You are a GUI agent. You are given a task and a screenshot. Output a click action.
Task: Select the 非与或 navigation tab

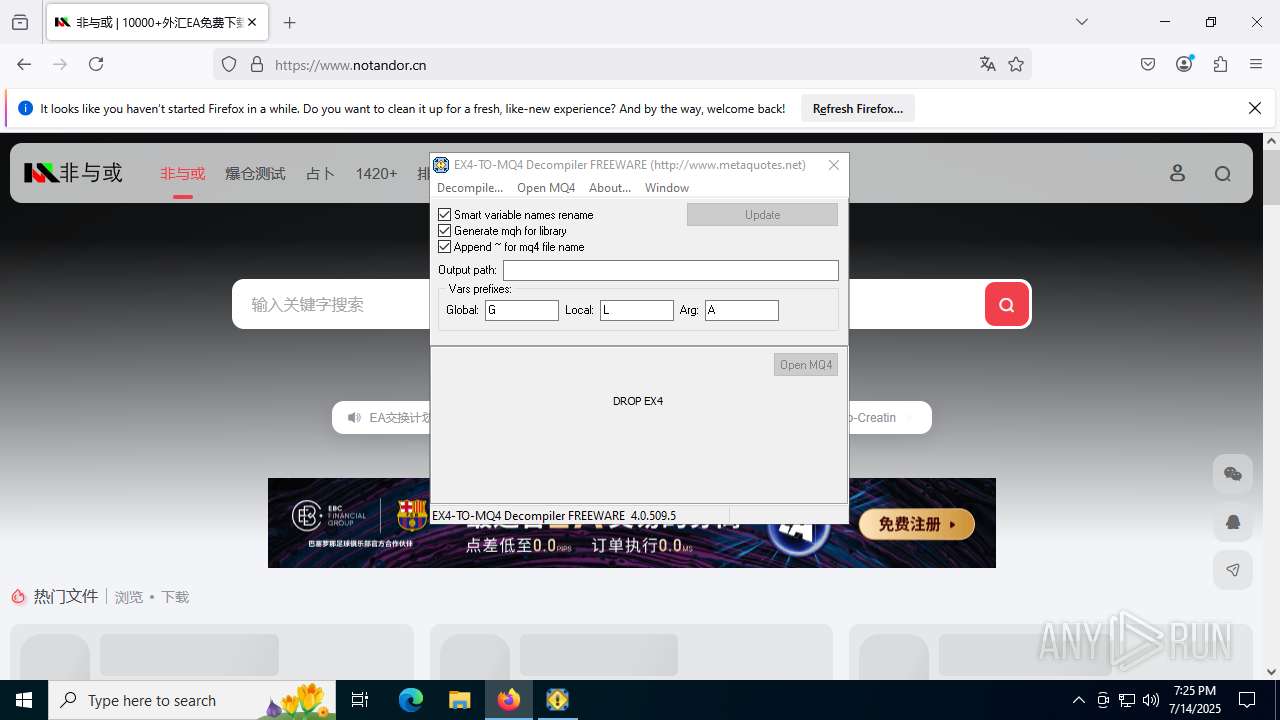tap(182, 173)
